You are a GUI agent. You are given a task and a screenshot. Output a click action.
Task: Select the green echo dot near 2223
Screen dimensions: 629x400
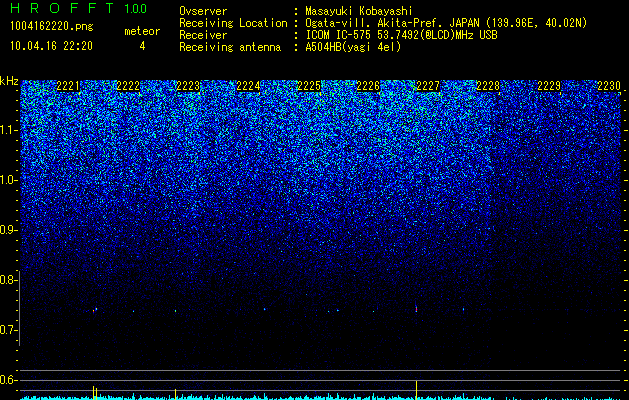click(x=175, y=311)
